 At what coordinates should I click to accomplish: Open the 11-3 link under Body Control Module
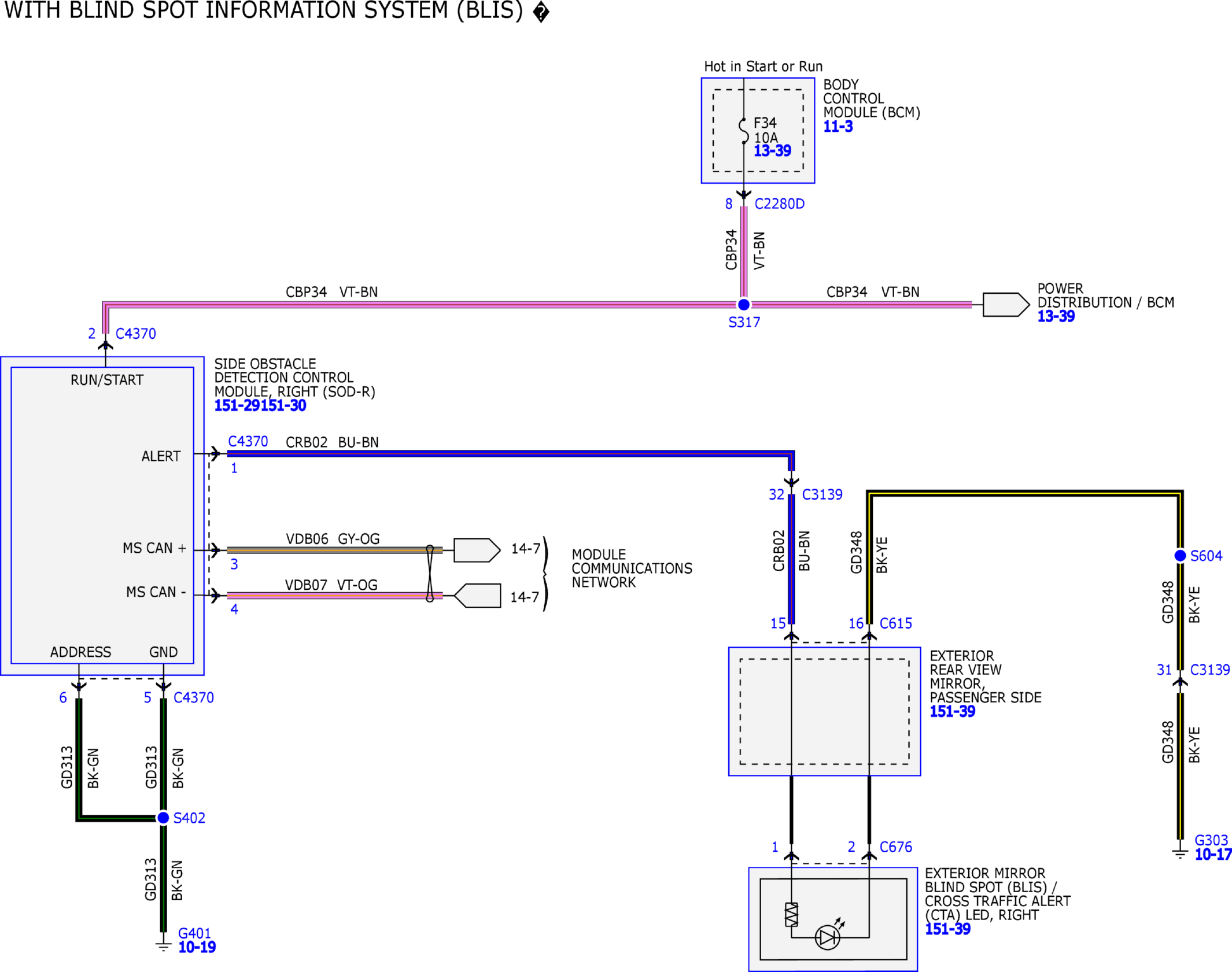tap(838, 127)
